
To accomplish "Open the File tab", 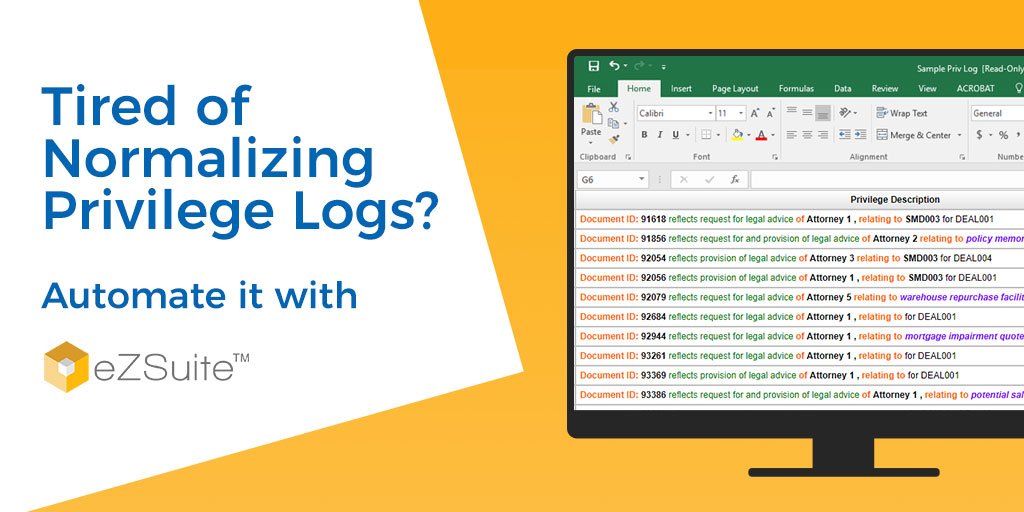I will pyautogui.click(x=594, y=89).
